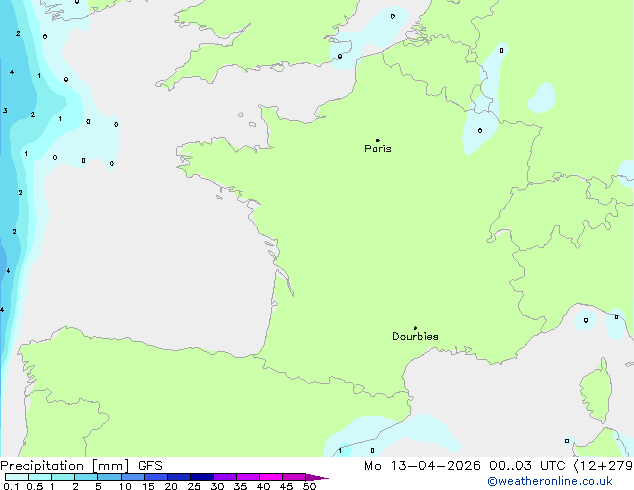Image resolution: width=634 pixels, height=490 pixels.
Task: Select legend swatch between 25 and 30
Action: pos(202,477)
